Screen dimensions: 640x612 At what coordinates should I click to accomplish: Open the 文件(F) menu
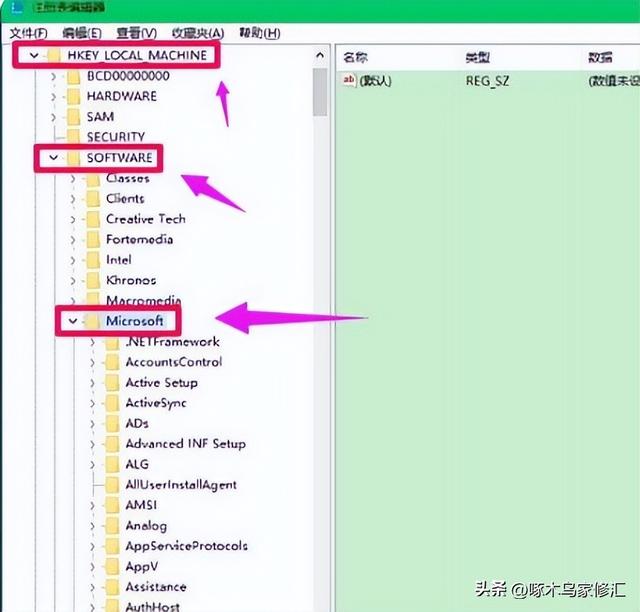point(28,33)
